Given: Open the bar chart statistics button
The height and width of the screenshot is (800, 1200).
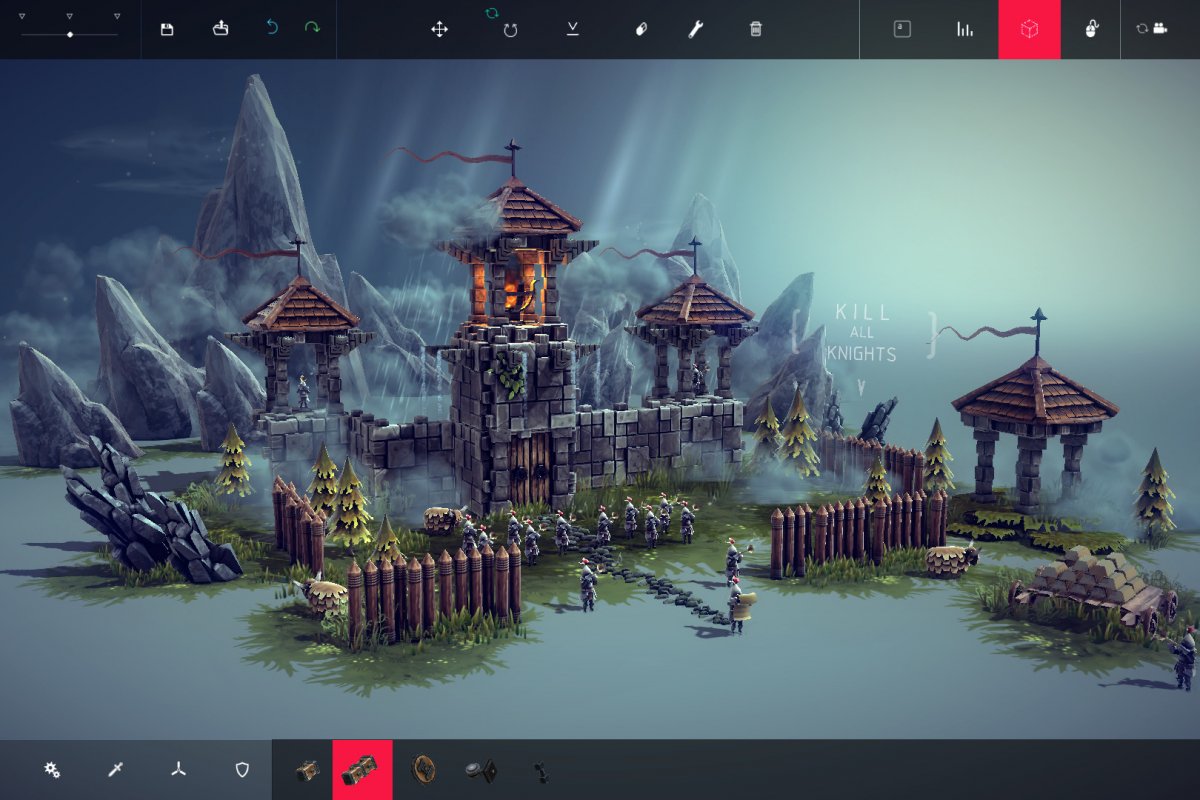Looking at the screenshot, I should click(x=965, y=29).
